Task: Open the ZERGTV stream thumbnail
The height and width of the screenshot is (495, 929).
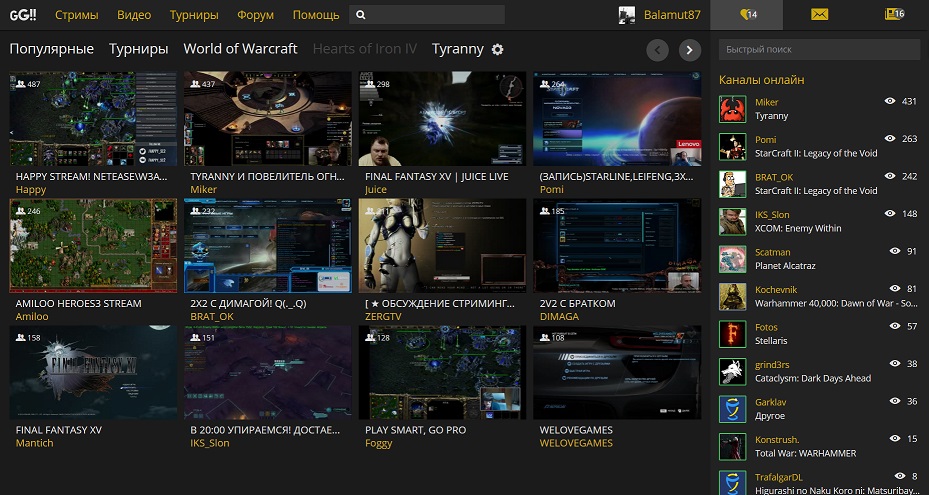Action: 442,245
